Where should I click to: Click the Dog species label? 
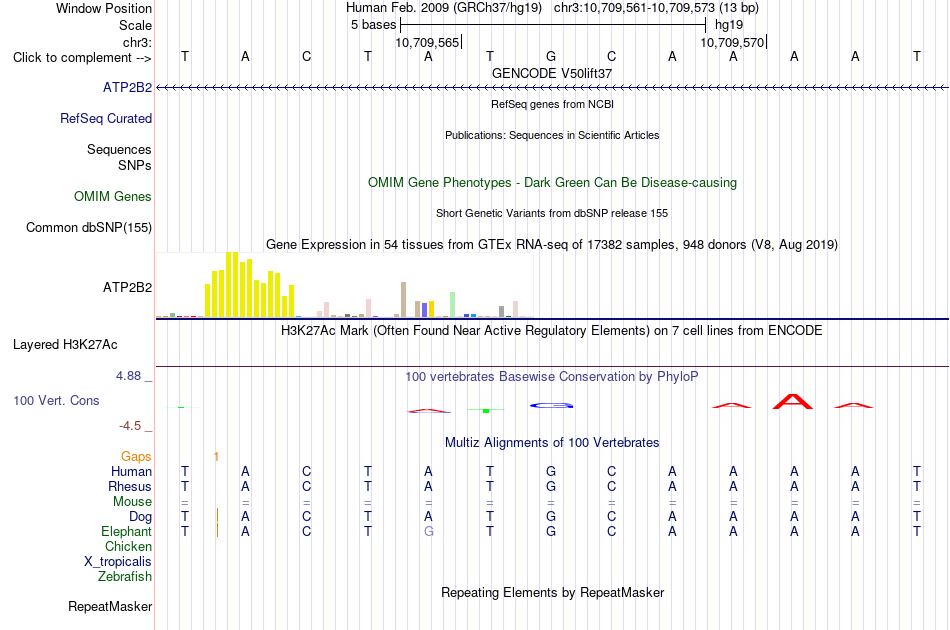coord(141,517)
